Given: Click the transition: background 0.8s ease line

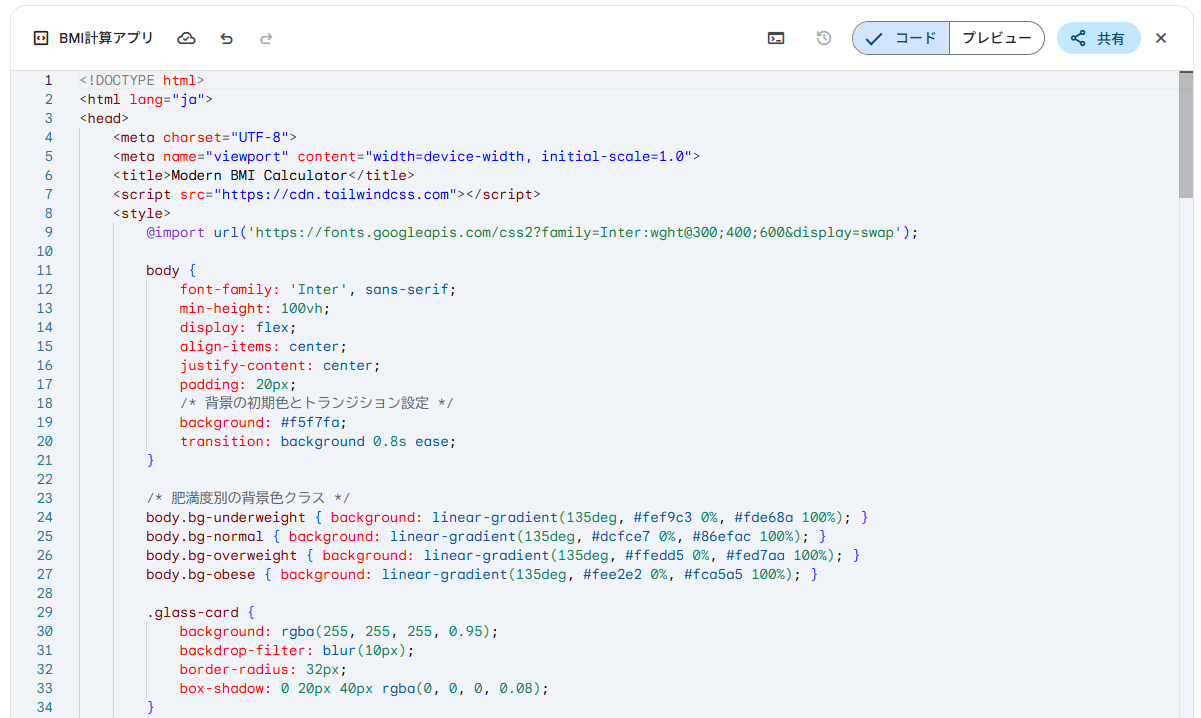Looking at the screenshot, I should click(318, 441).
